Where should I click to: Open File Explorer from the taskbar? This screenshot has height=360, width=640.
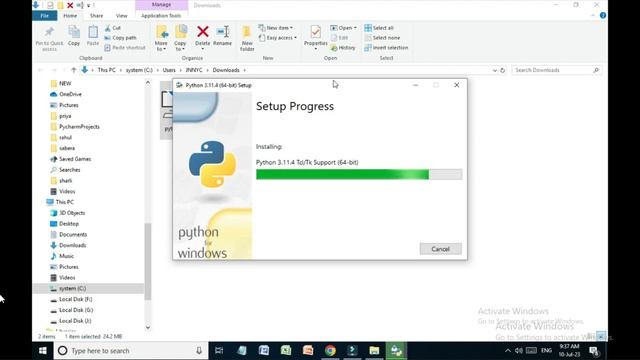(374, 351)
